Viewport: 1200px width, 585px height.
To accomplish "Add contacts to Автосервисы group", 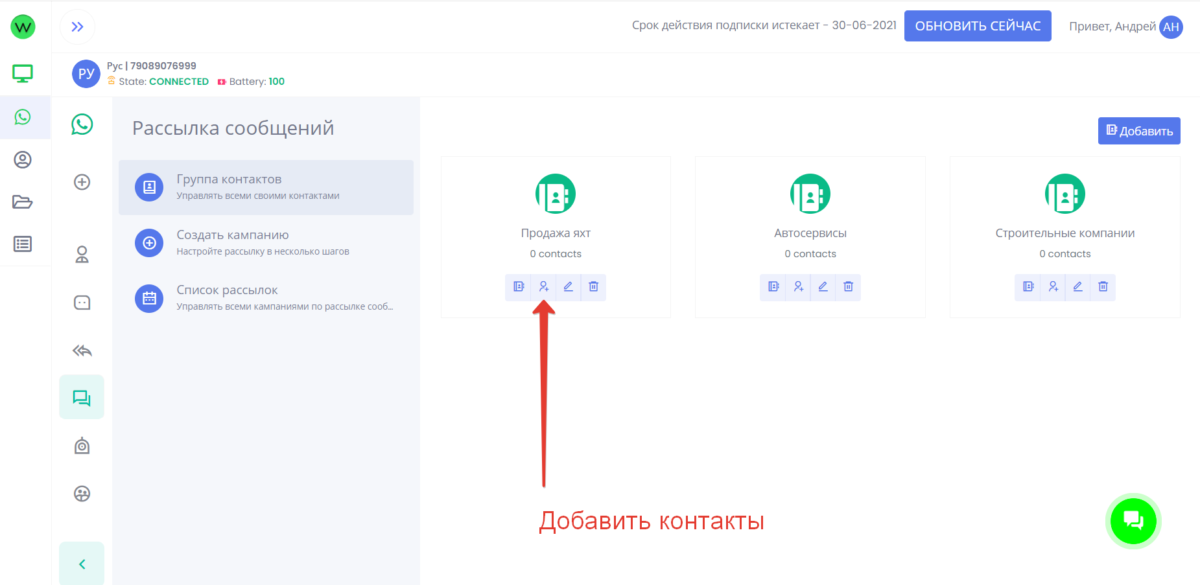I will [798, 287].
